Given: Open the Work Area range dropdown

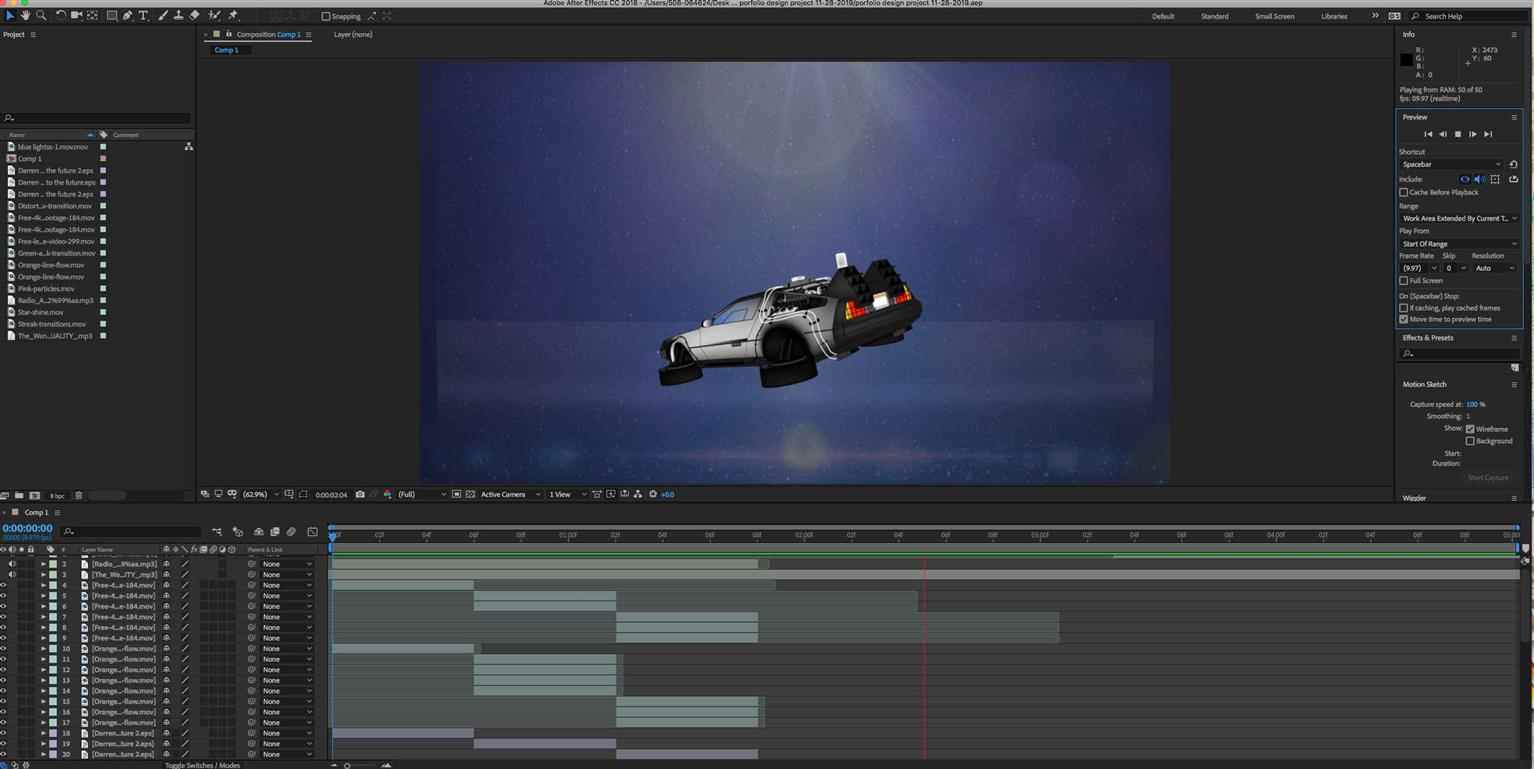Looking at the screenshot, I should [1459, 218].
